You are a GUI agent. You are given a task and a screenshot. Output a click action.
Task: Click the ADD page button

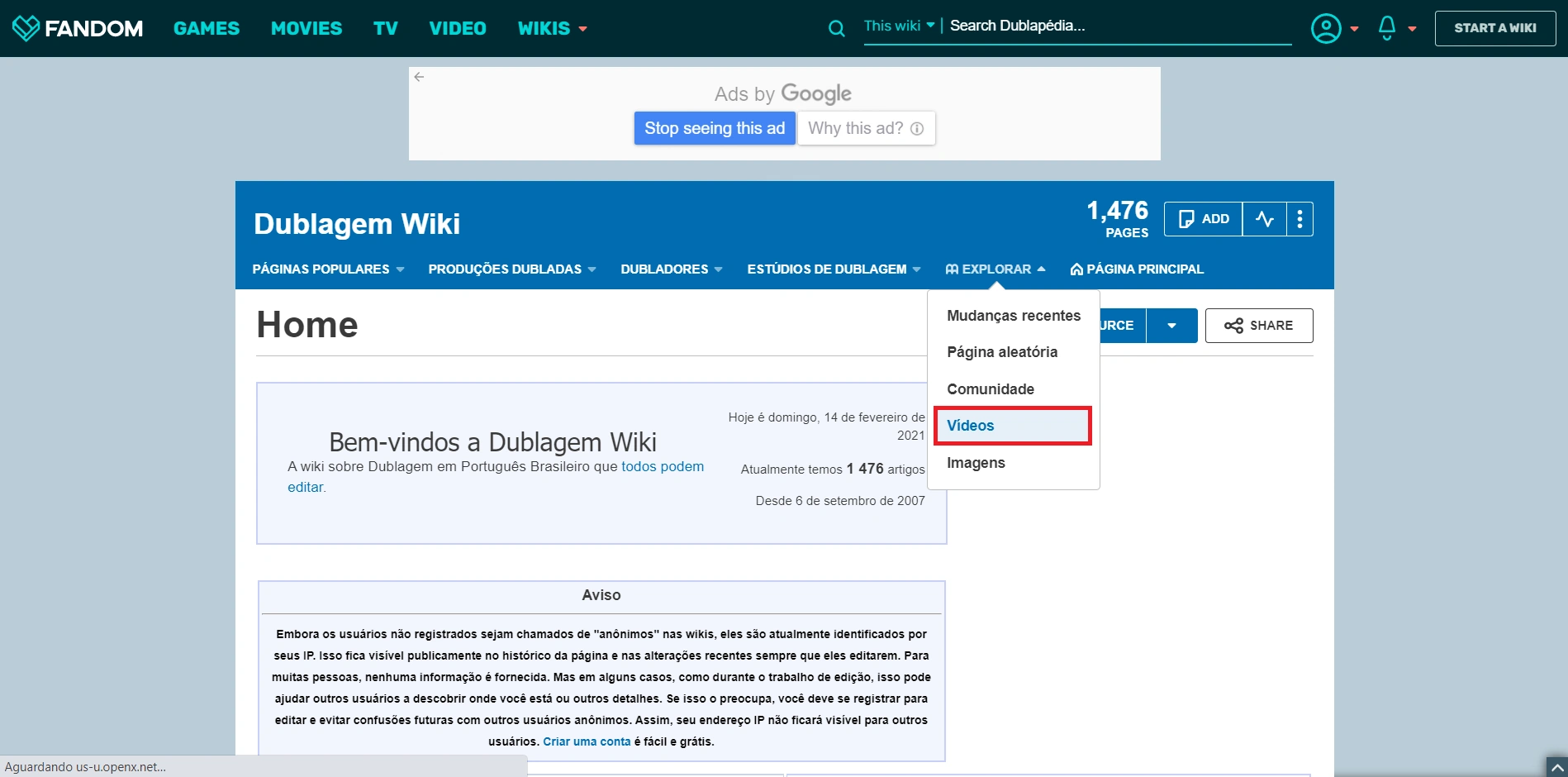pos(1203,219)
